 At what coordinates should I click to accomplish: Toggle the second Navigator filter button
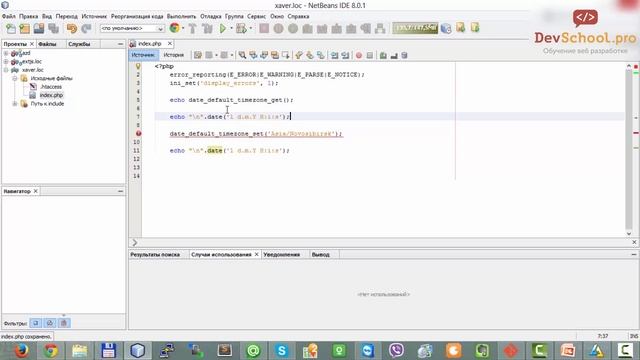(50, 323)
